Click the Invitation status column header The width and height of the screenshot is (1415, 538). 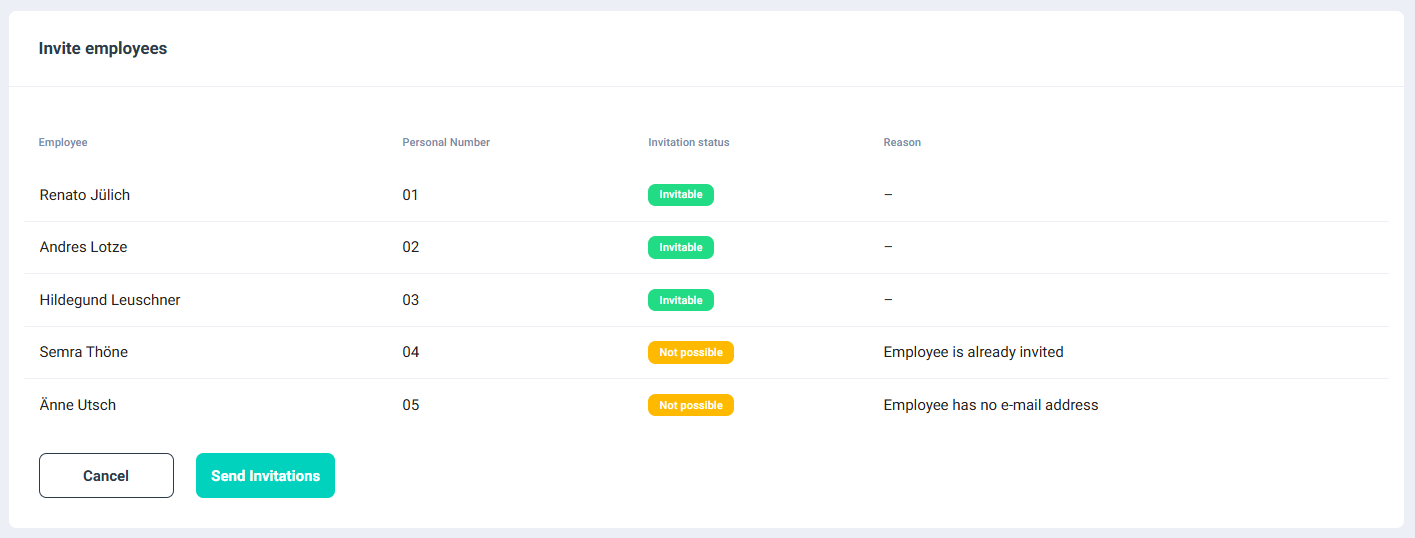688,142
